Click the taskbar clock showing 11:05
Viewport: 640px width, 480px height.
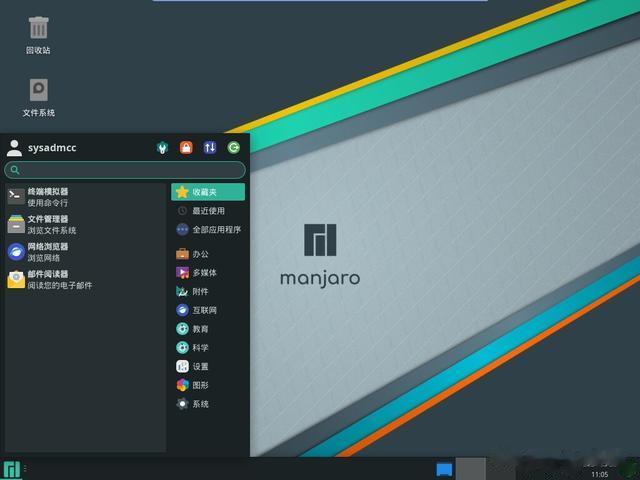(x=600, y=474)
